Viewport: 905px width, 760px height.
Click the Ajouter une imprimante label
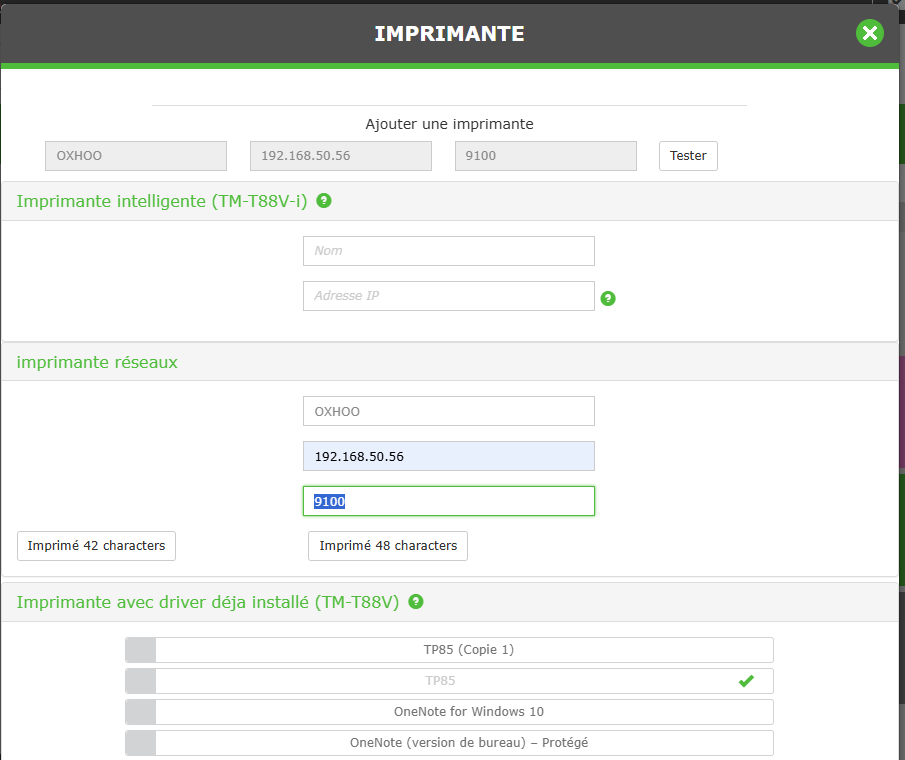(x=449, y=124)
